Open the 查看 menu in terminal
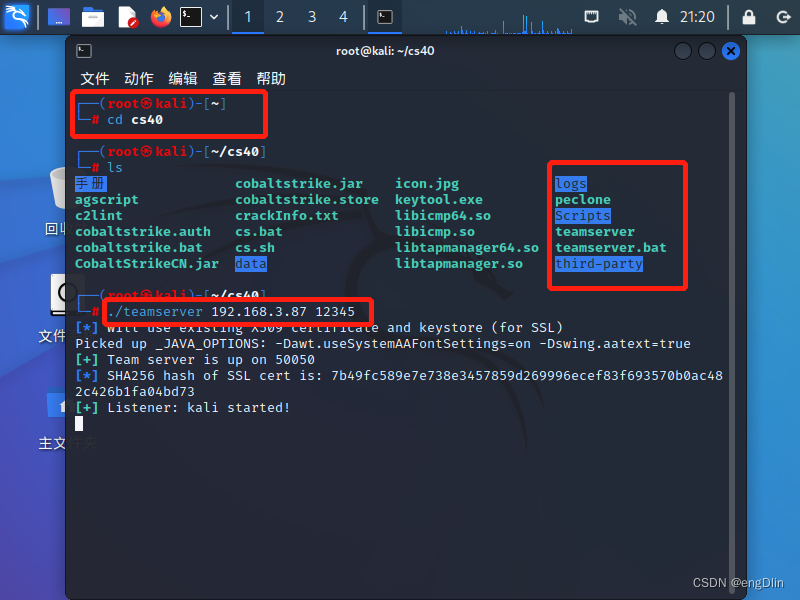Viewport: 800px width, 600px height. (227, 79)
